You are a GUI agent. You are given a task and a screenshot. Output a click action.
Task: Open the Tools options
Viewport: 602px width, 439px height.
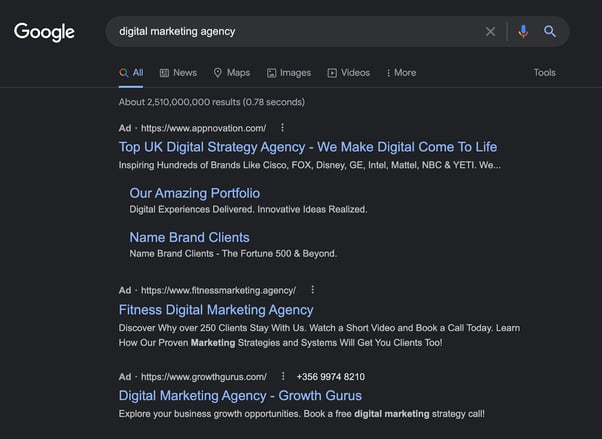pos(544,73)
